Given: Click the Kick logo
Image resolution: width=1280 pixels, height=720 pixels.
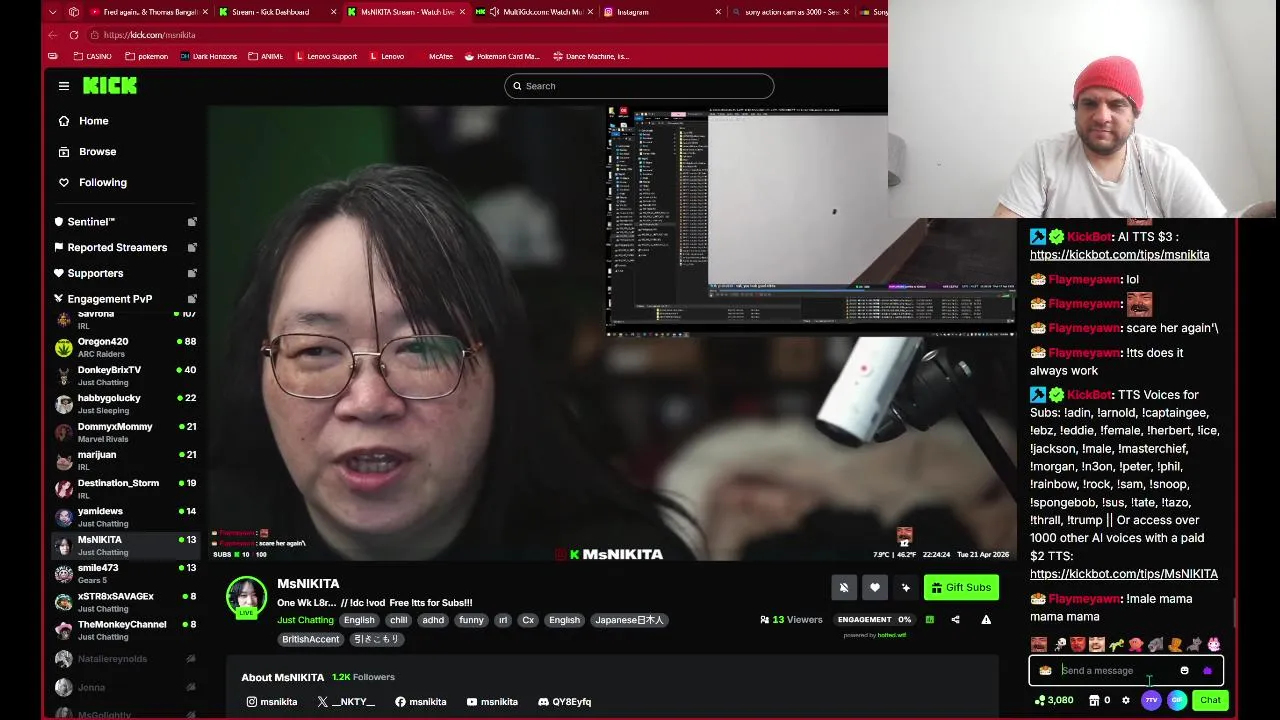Looking at the screenshot, I should (x=110, y=86).
